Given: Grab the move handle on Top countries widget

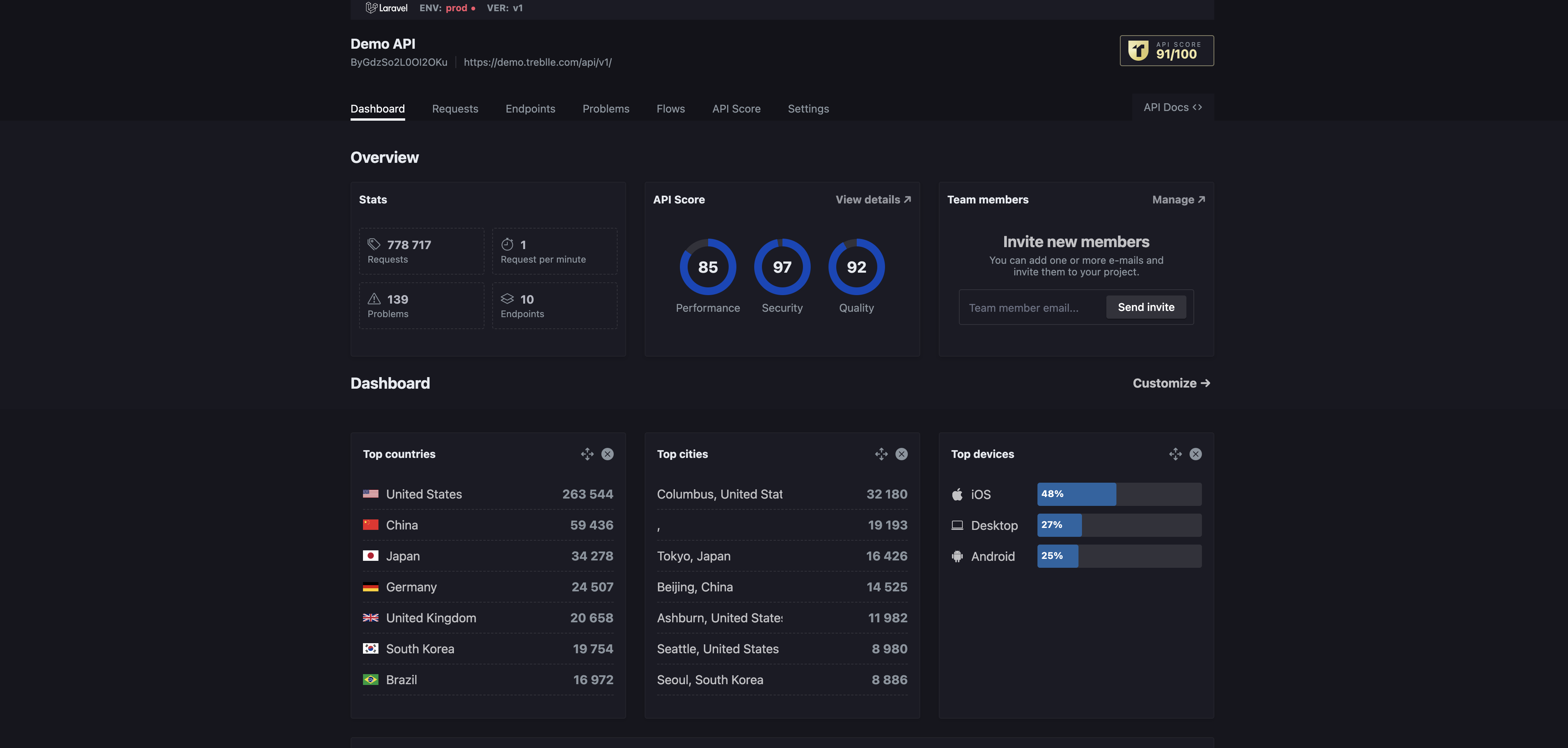Looking at the screenshot, I should [x=587, y=454].
